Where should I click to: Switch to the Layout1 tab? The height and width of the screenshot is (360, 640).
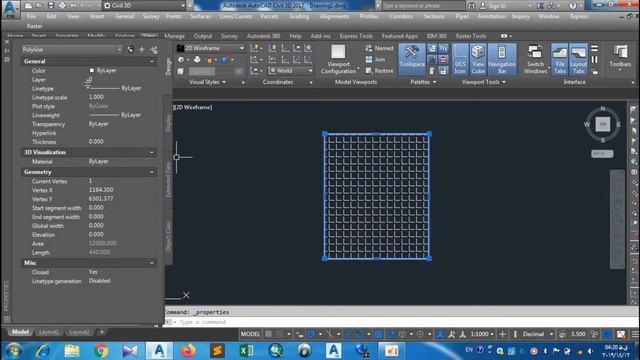pos(49,332)
